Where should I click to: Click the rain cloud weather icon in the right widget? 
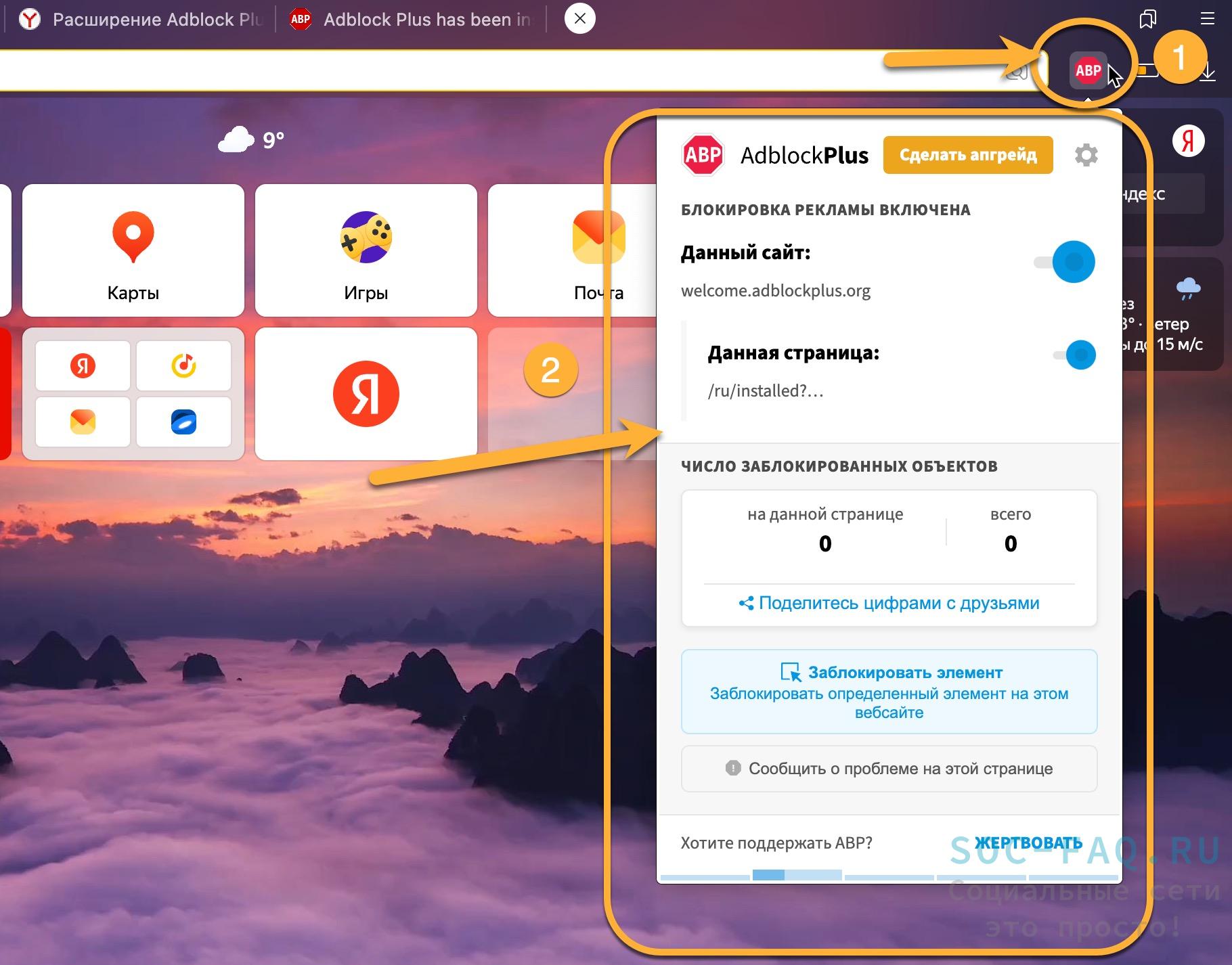click(1189, 288)
